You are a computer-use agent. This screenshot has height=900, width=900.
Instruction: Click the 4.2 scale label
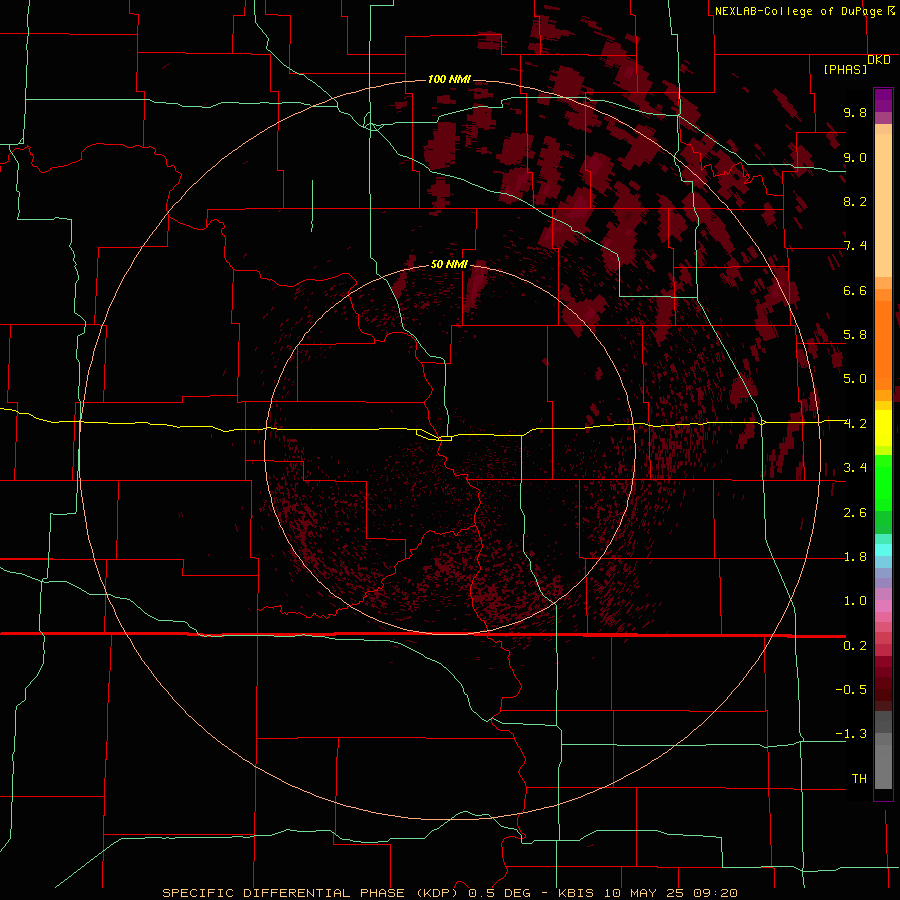point(855,424)
